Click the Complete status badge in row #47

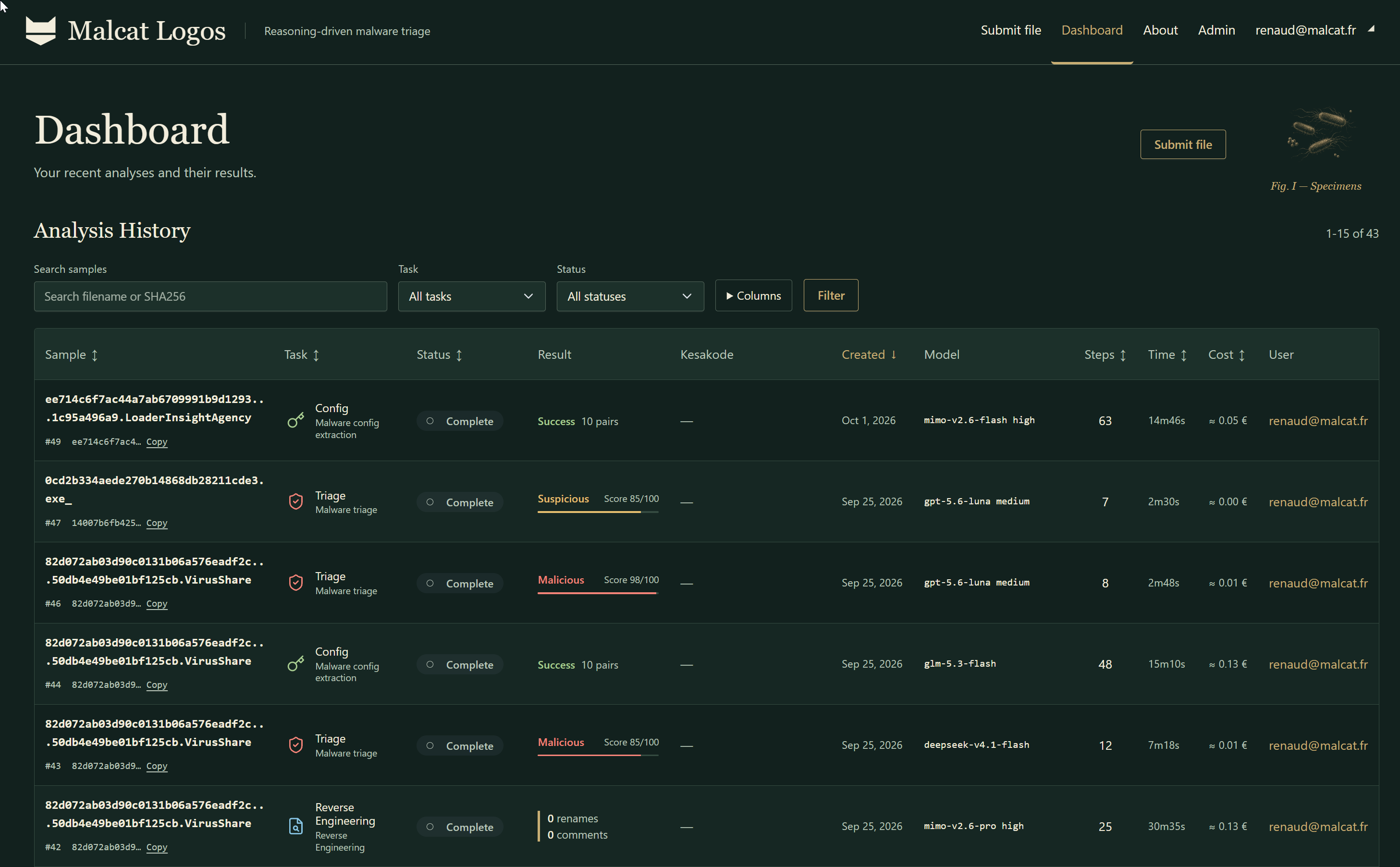[460, 502]
